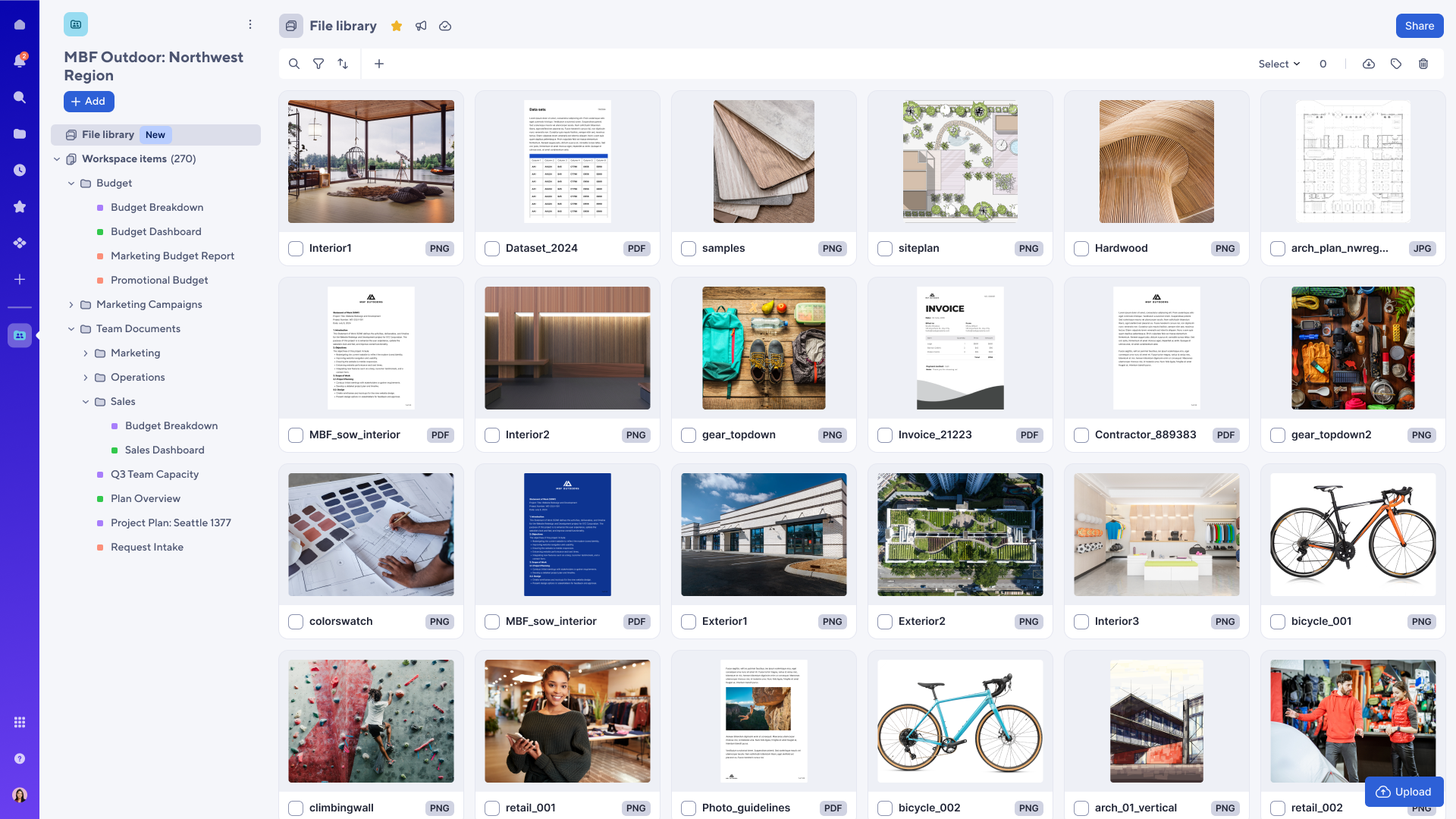Open the Select dropdown in top right
1456x819 pixels.
pos(1279,64)
